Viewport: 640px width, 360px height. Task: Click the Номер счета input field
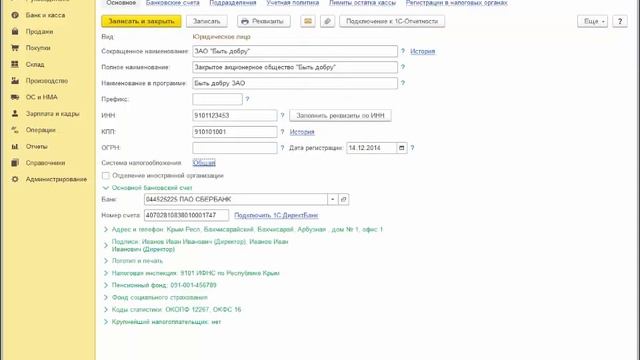tap(186, 215)
